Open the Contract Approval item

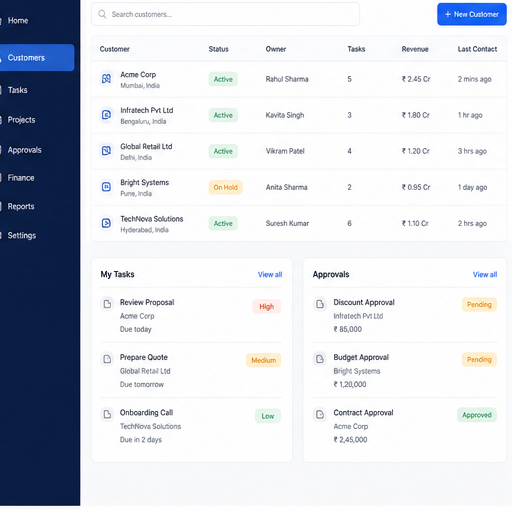[x=363, y=413]
